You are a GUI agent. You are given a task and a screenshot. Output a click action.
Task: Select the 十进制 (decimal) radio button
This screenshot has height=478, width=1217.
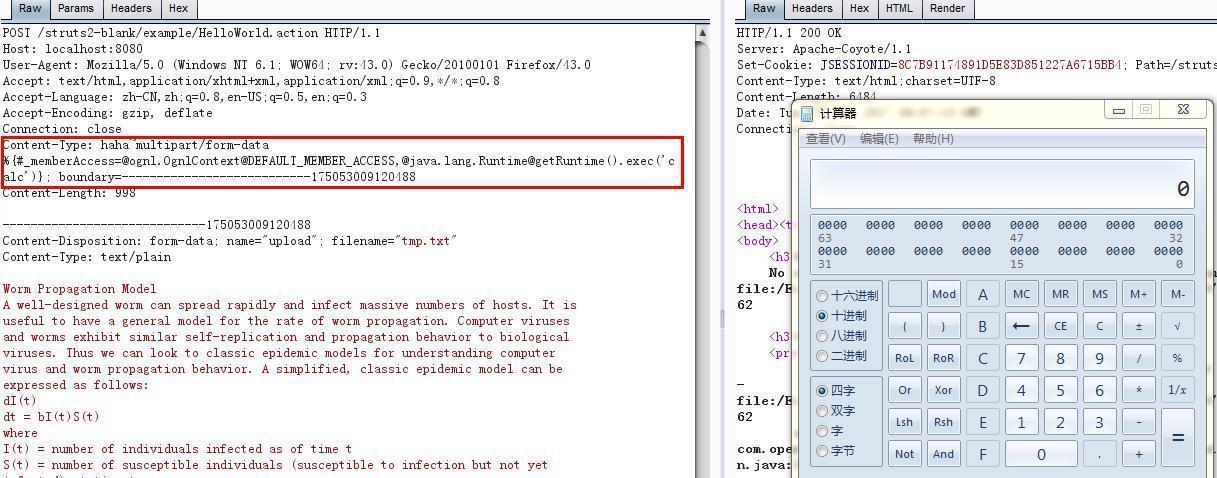823,316
